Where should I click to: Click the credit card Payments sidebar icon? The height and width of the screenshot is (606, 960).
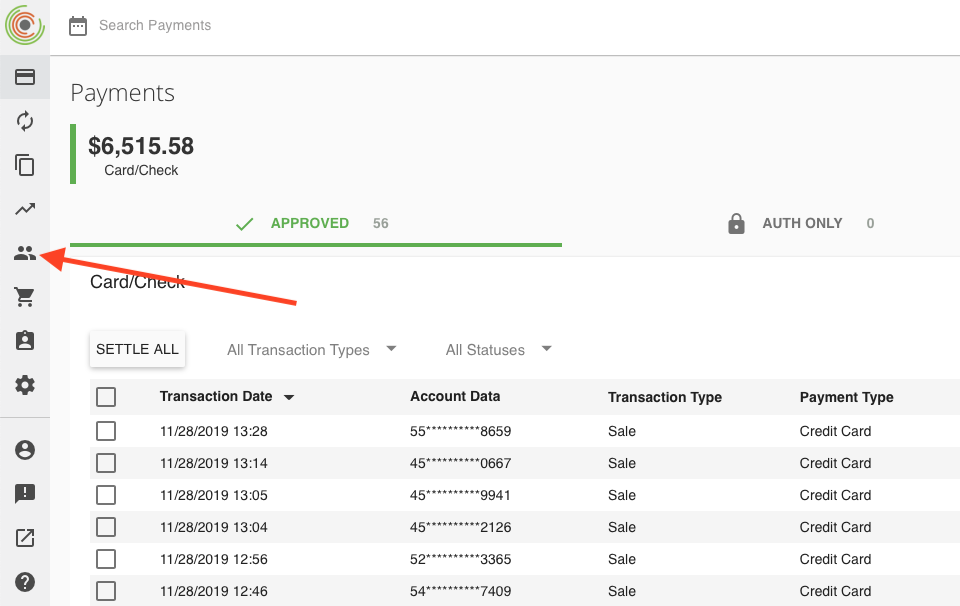pos(25,77)
